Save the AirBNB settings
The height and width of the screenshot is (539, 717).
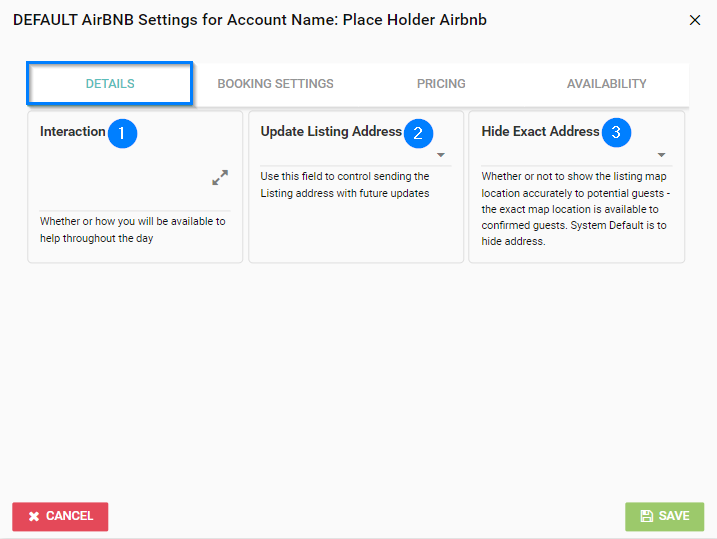click(x=664, y=516)
